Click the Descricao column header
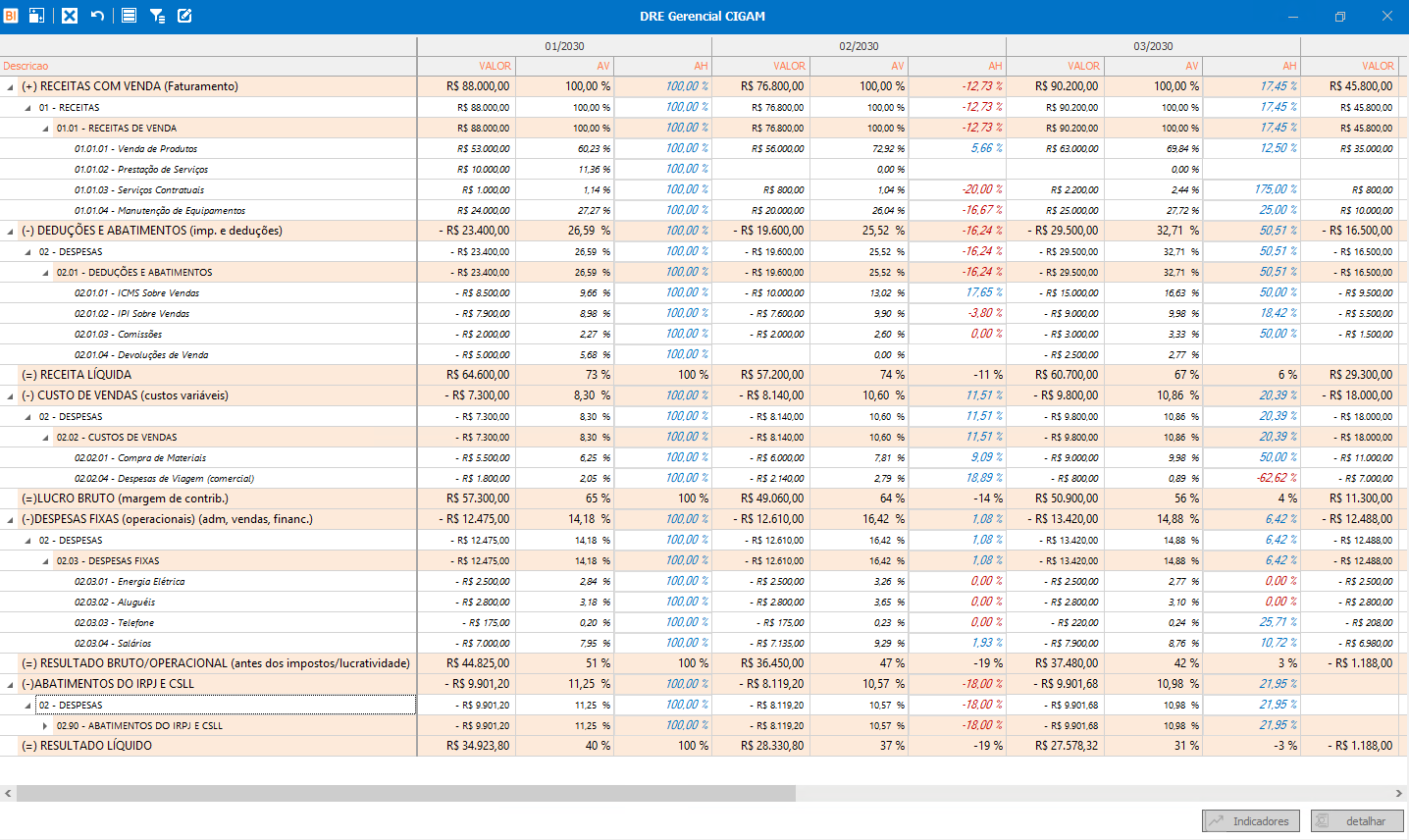 point(26,66)
